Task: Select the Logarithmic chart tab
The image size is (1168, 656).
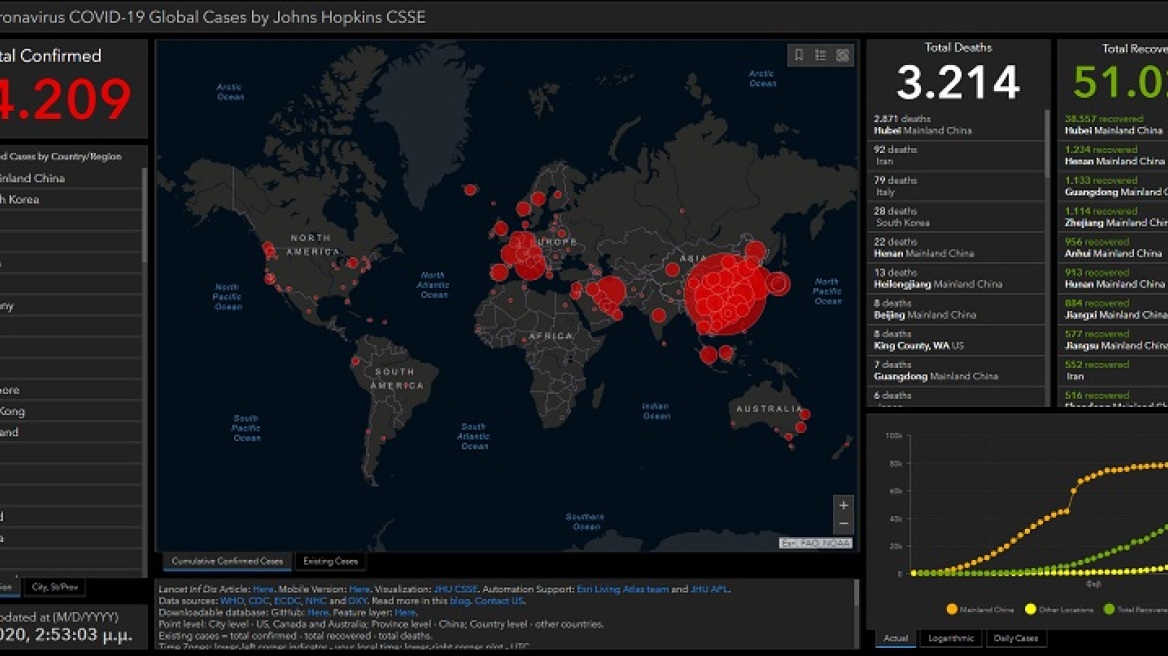Action: [950, 638]
